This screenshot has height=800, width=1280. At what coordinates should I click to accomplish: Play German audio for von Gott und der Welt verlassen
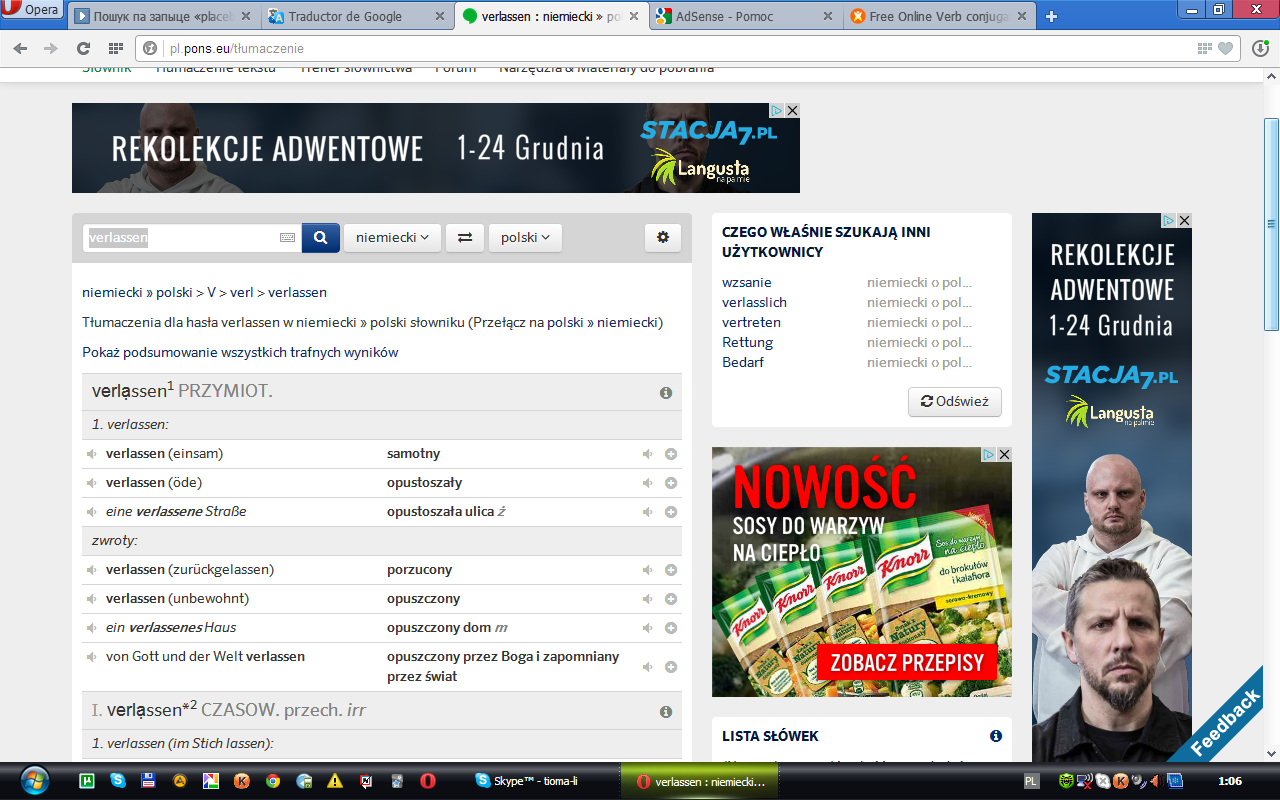pos(91,657)
